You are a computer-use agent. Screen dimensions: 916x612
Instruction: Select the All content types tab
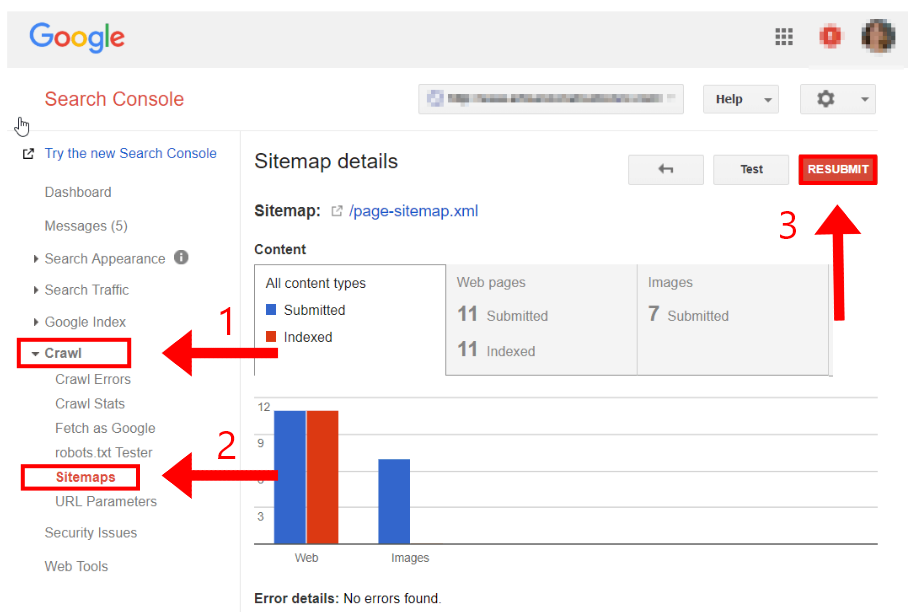point(350,319)
